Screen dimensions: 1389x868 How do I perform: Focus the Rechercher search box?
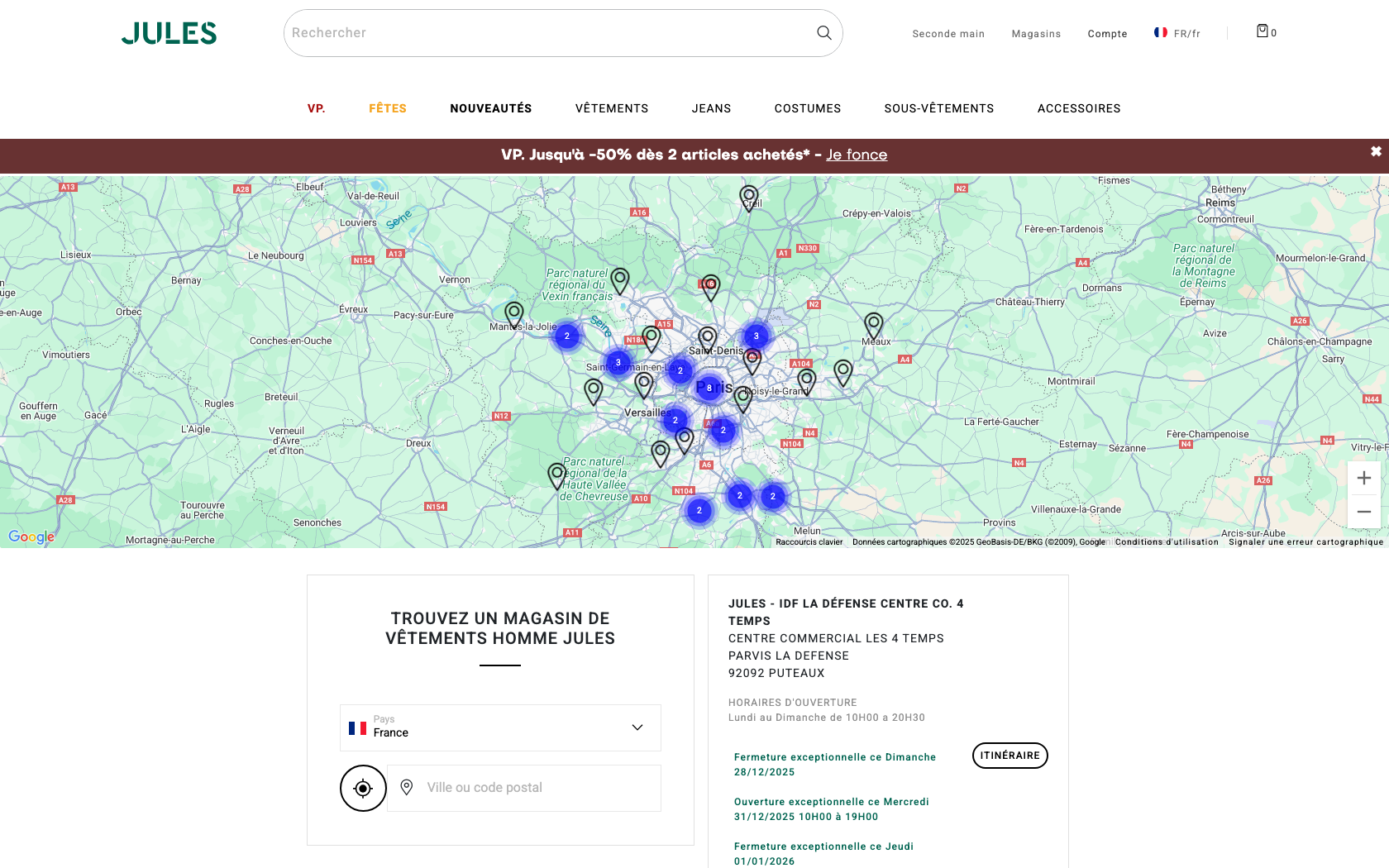click(x=546, y=33)
